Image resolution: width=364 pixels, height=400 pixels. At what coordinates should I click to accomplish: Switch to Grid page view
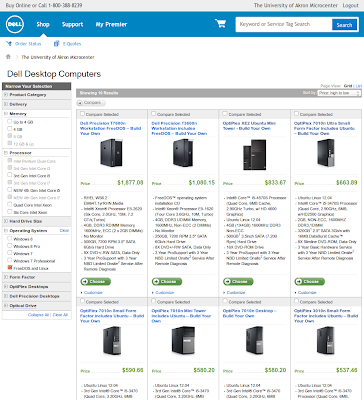click(348, 86)
